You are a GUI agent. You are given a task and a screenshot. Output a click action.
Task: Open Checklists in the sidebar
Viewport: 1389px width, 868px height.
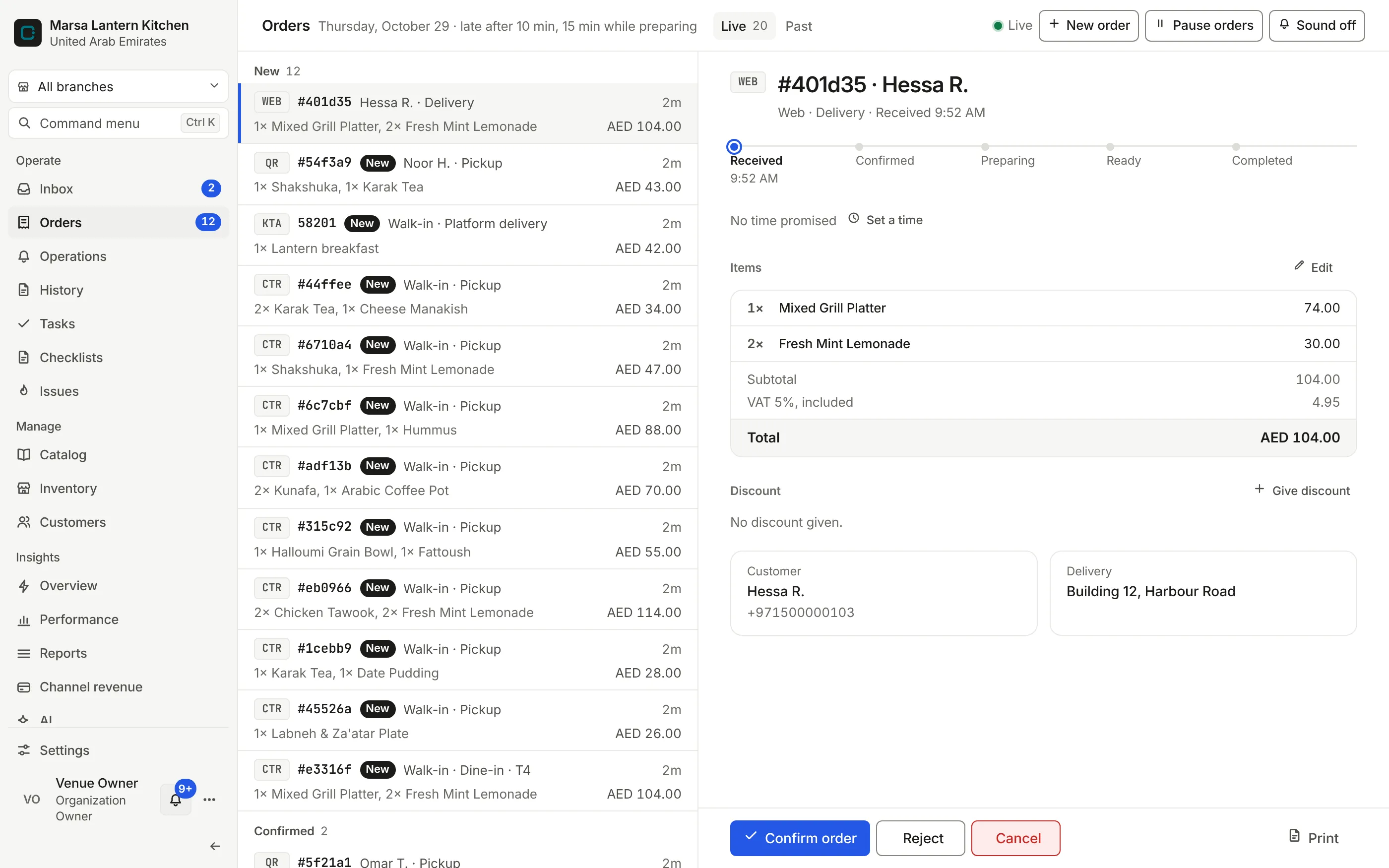[118, 358]
